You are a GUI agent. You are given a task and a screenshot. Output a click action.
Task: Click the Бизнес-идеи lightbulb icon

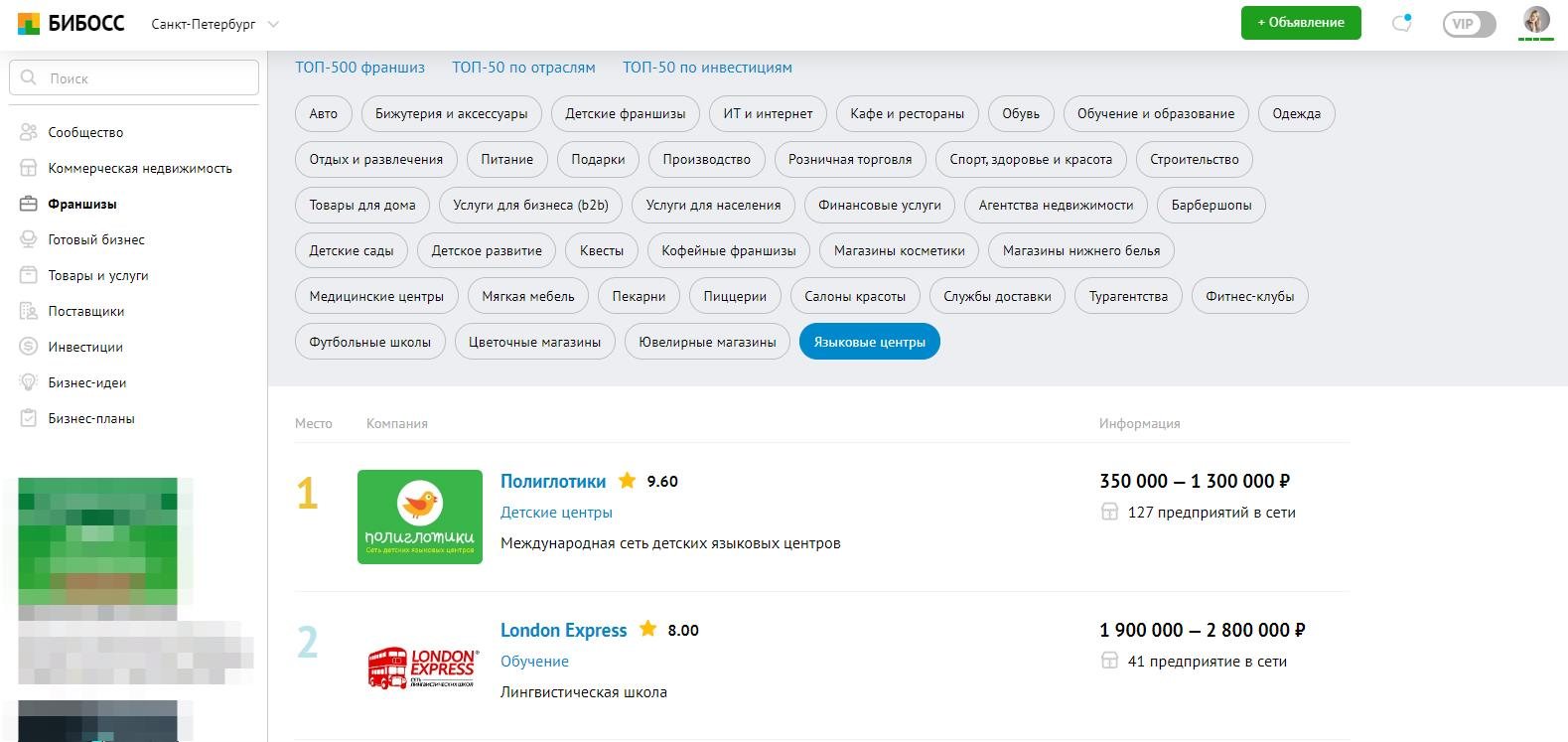(29, 382)
